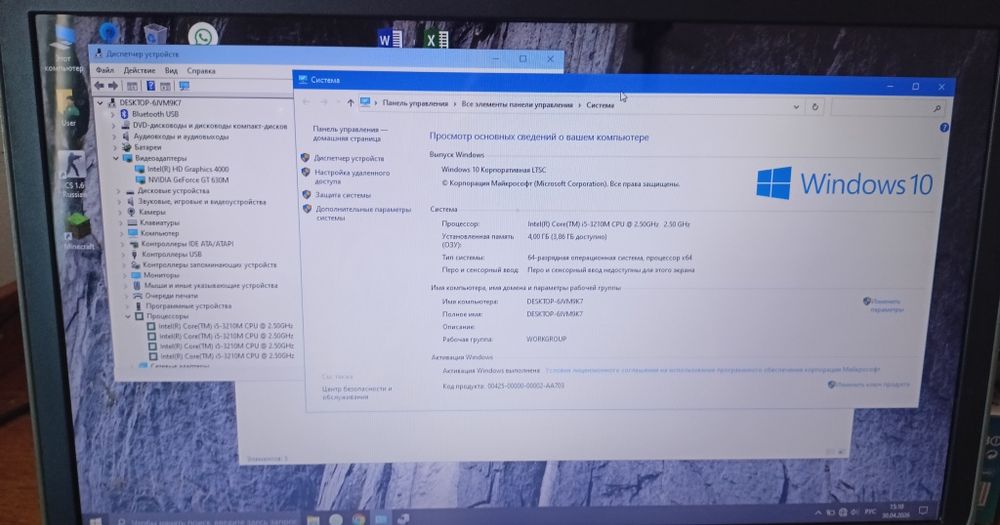Click the Microsoft license terms link
1000x525 pixels.
pyautogui.click(x=712, y=369)
